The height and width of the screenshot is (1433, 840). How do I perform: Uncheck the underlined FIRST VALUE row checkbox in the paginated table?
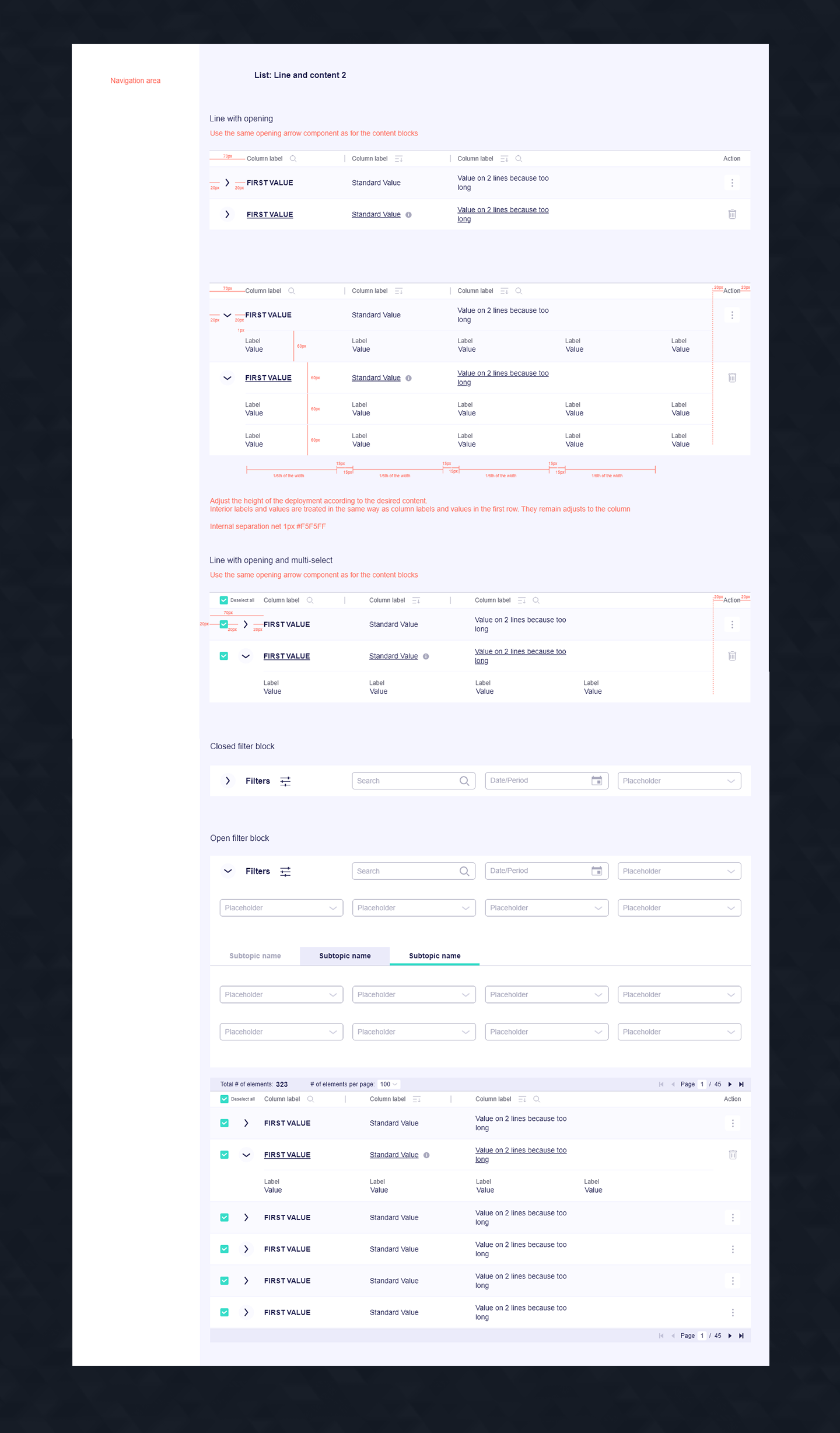[224, 1155]
